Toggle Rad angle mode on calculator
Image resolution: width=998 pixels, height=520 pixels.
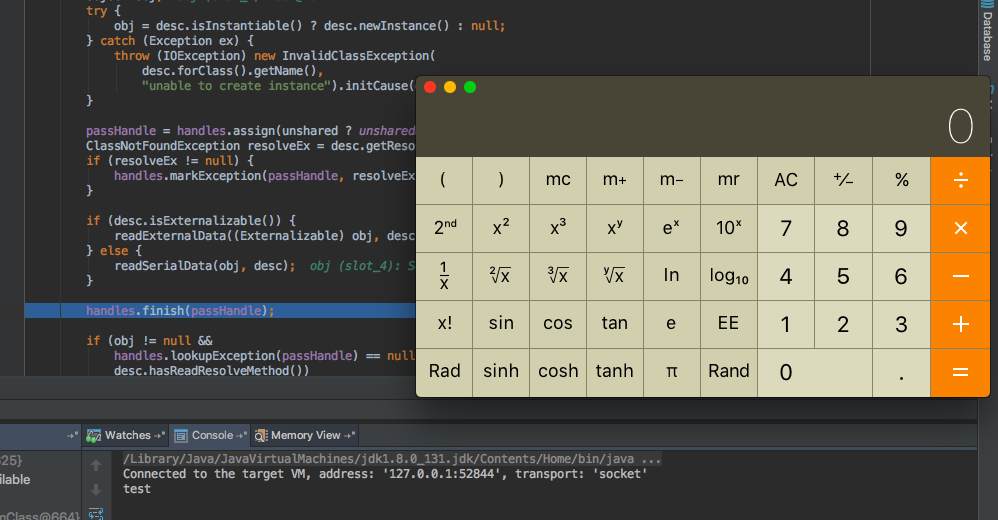pos(444,372)
